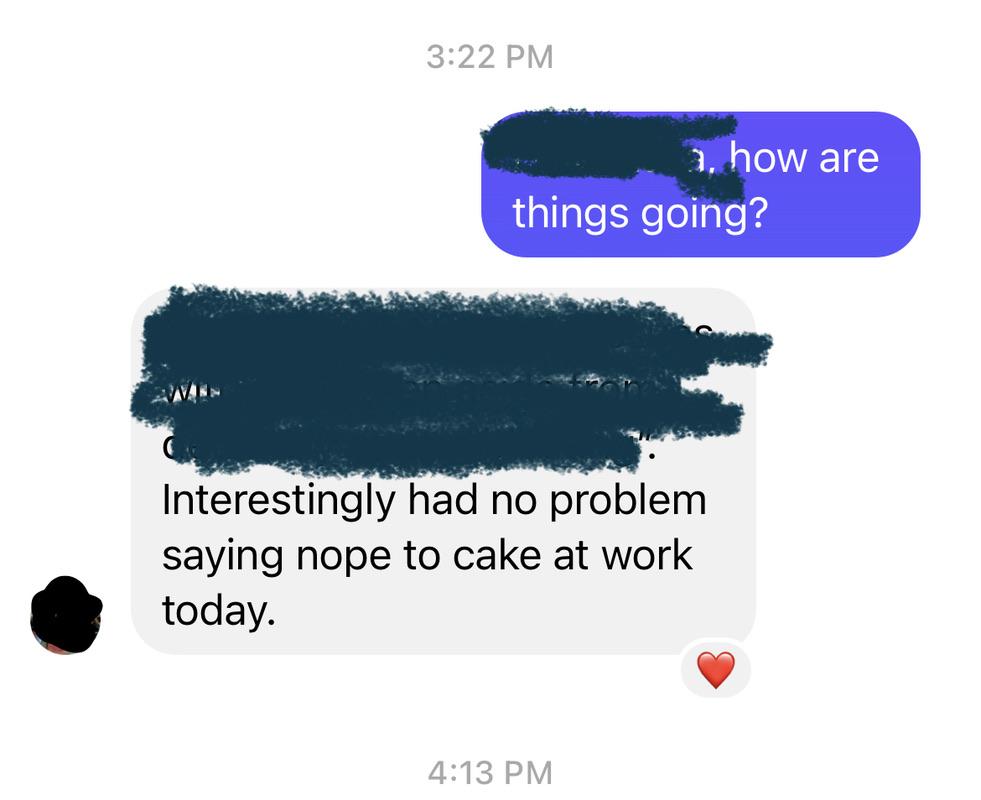
Task: Select the 3:22 PM timestamp
Action: click(490, 57)
